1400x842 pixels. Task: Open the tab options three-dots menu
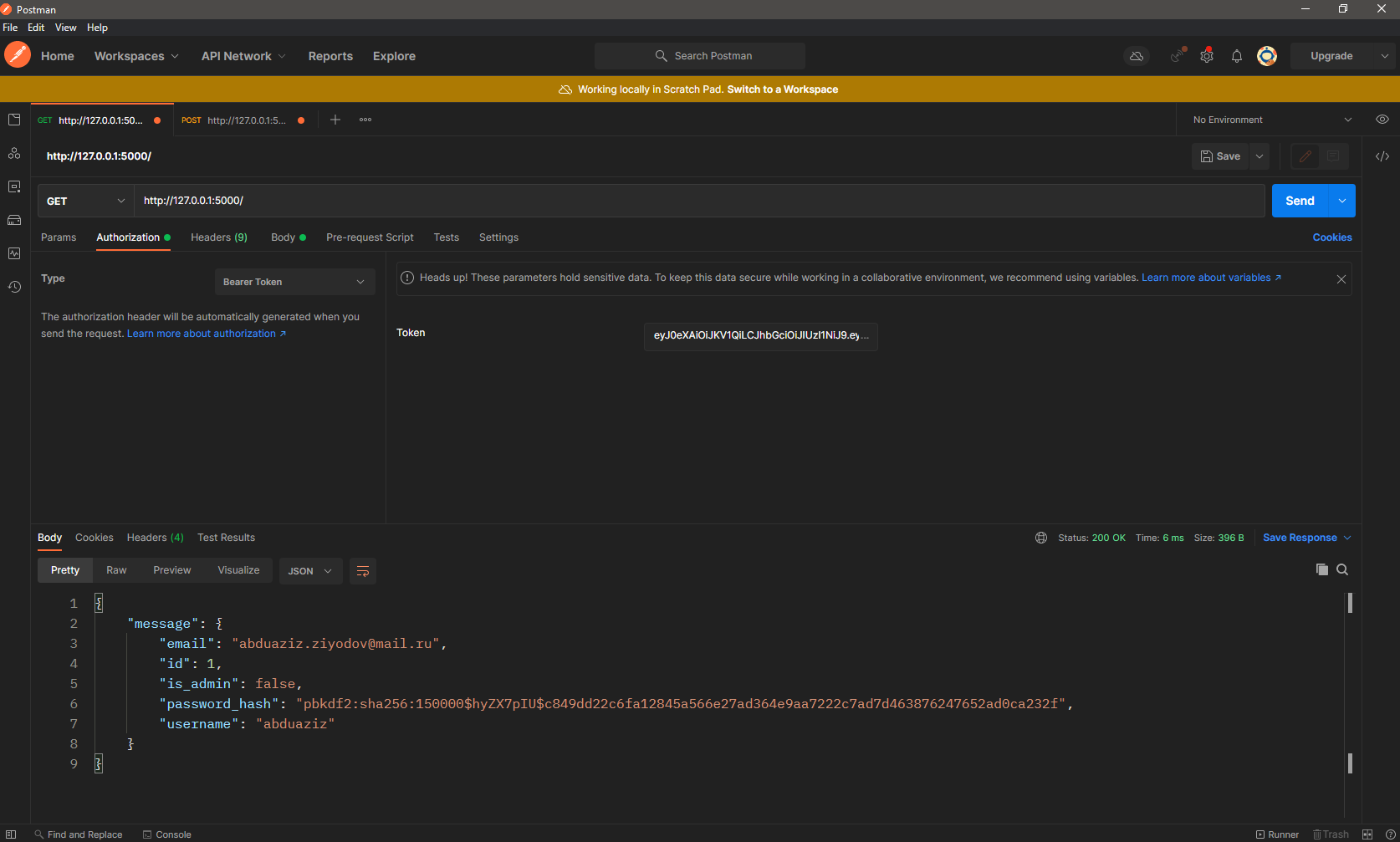[x=365, y=120]
